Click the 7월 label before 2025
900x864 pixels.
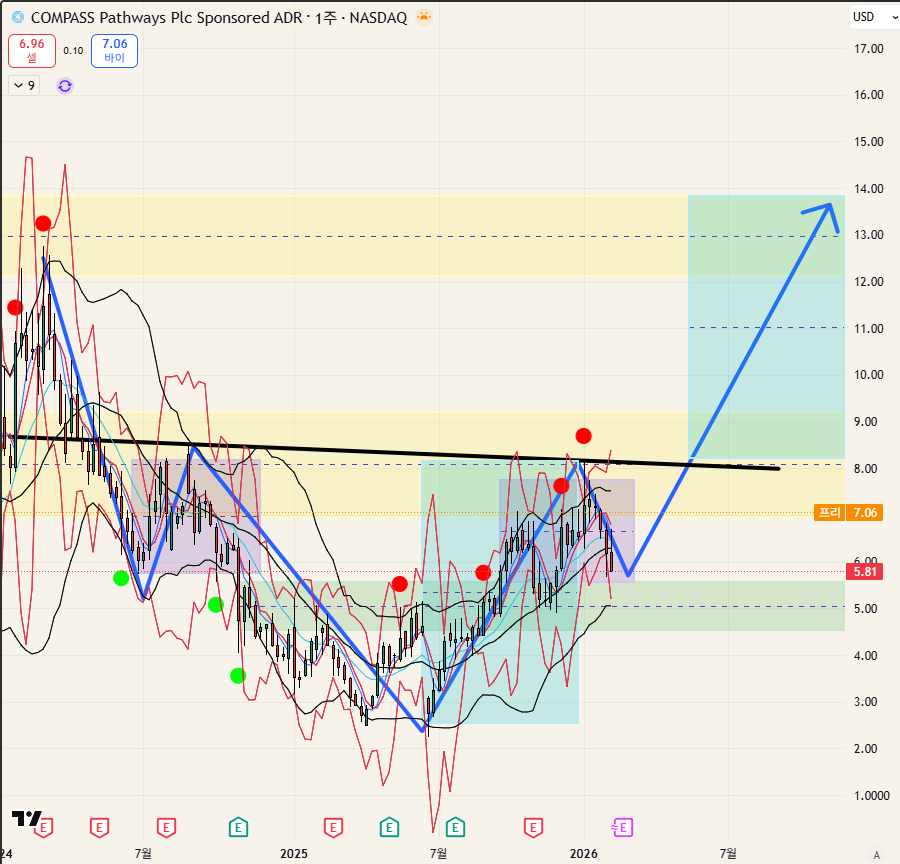tap(143, 854)
